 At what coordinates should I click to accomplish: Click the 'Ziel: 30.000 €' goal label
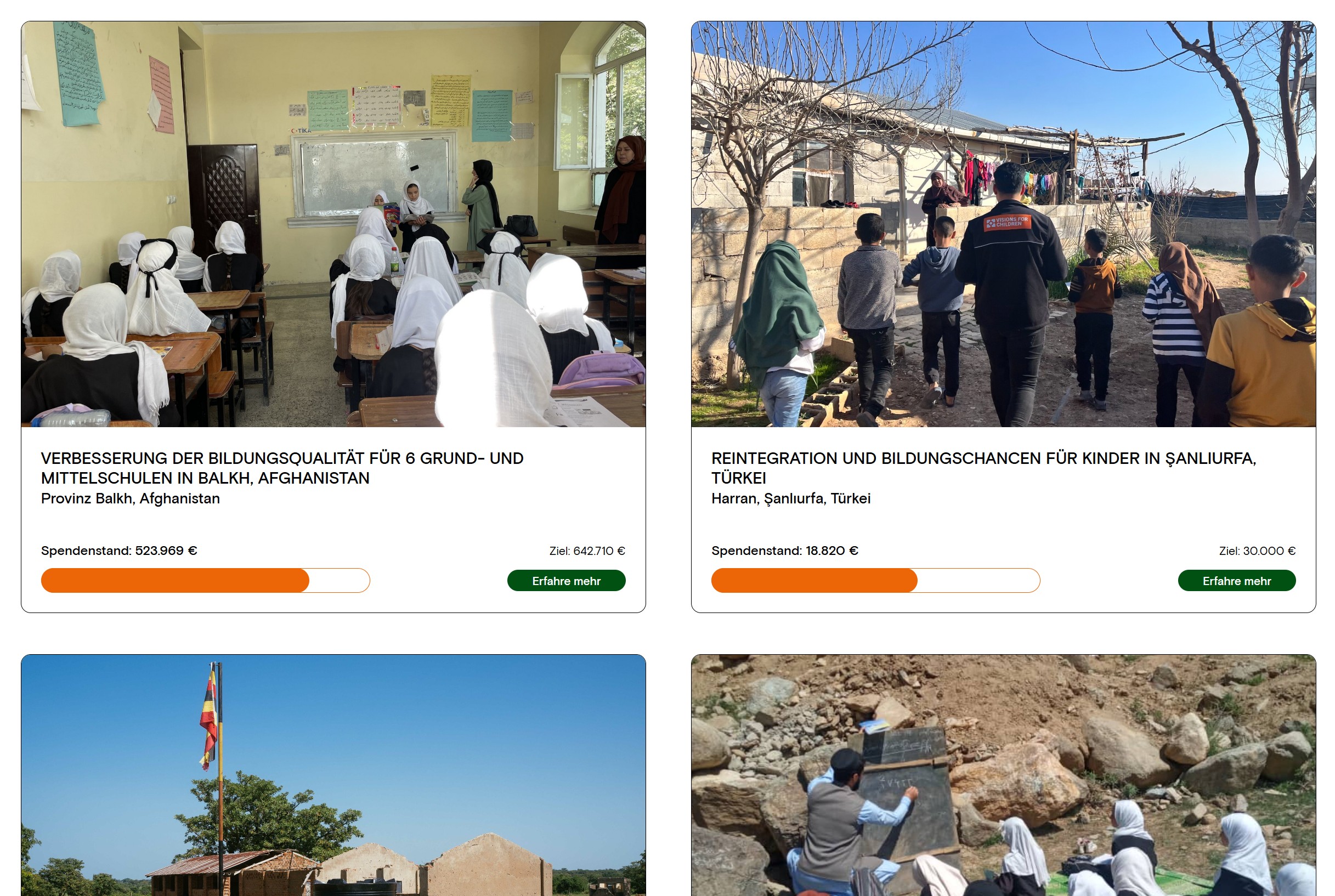click(x=1257, y=551)
